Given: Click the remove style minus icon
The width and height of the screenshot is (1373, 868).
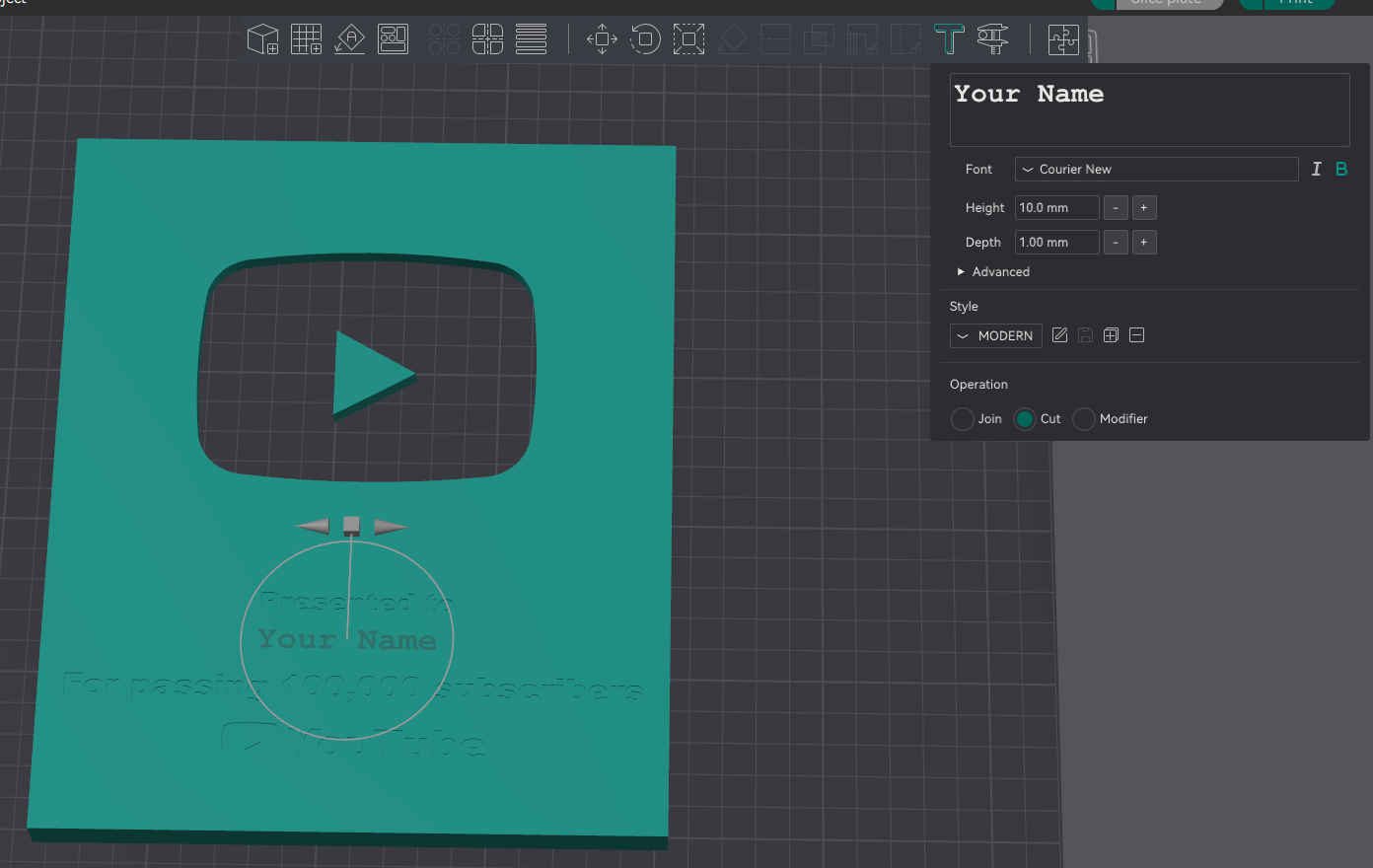Looking at the screenshot, I should click(x=1136, y=335).
